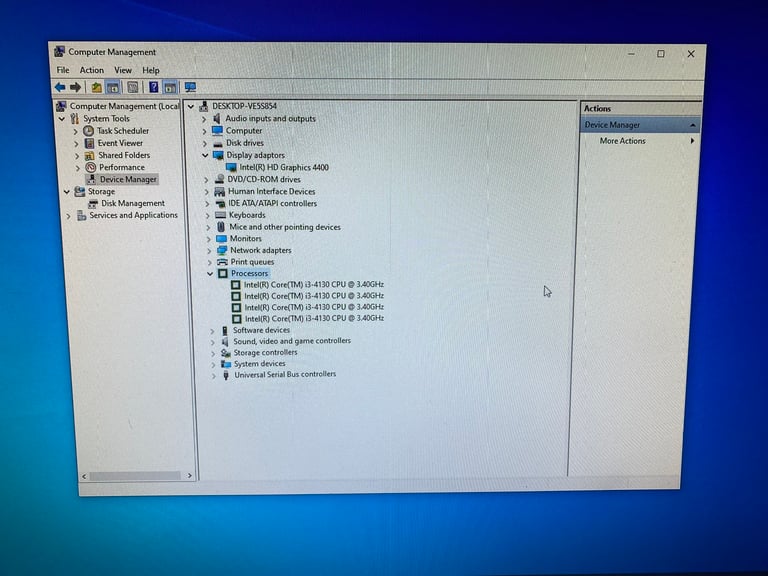
Task: Click the left pane horizontal scrollbar track
Action: (x=135, y=476)
